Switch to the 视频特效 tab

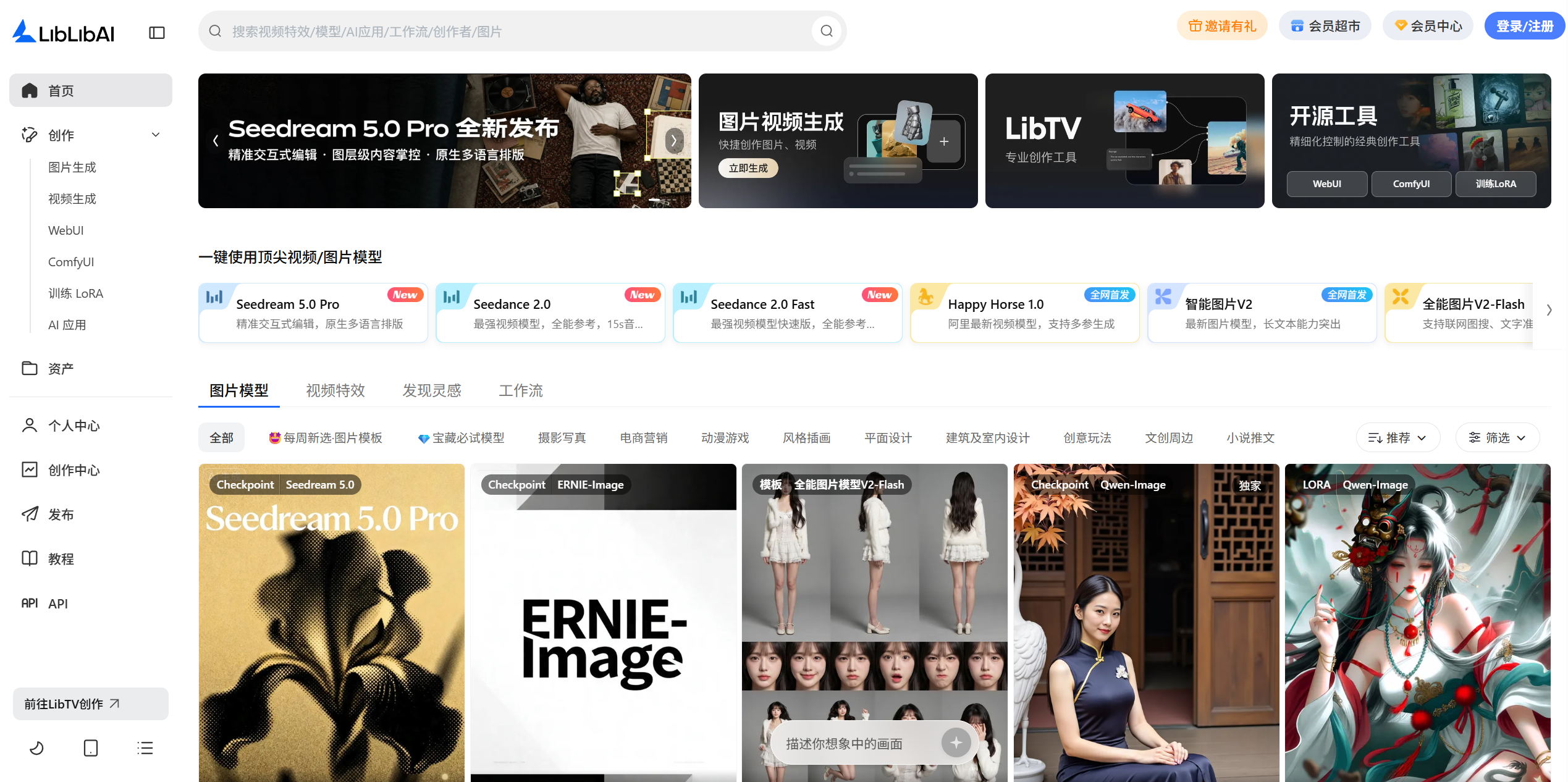(335, 390)
